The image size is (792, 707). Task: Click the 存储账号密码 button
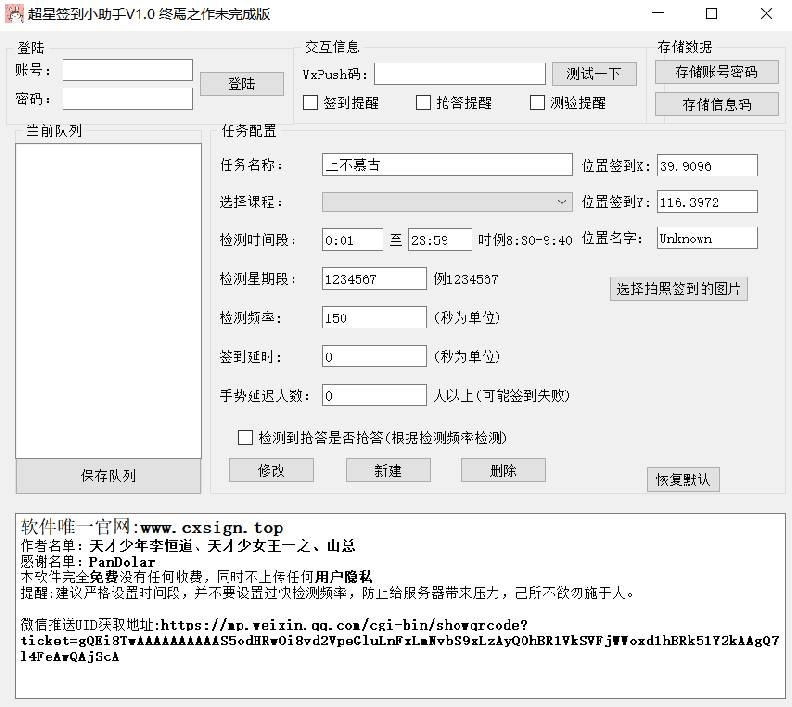coord(716,72)
